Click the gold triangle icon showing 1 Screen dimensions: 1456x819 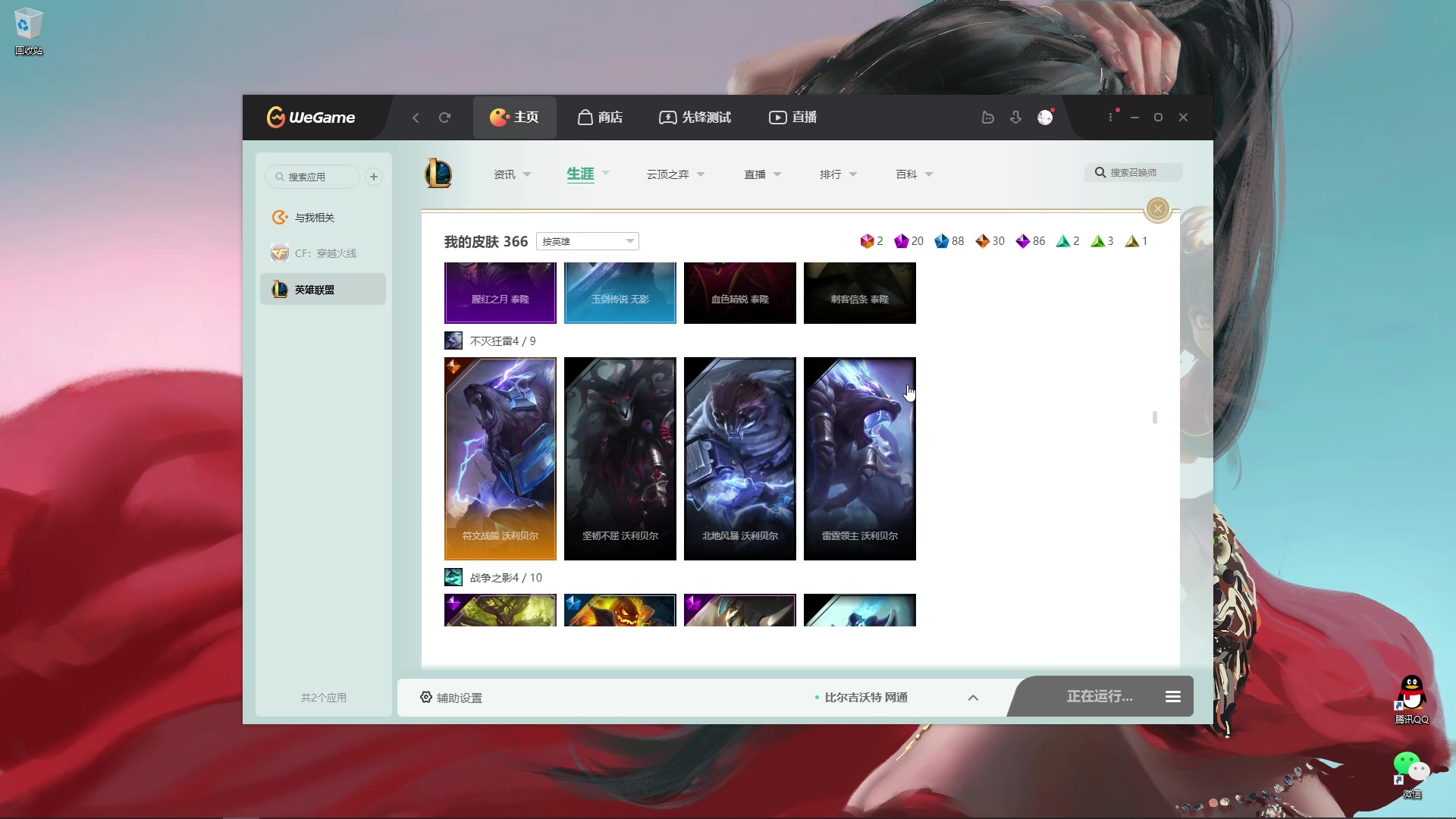(1132, 241)
